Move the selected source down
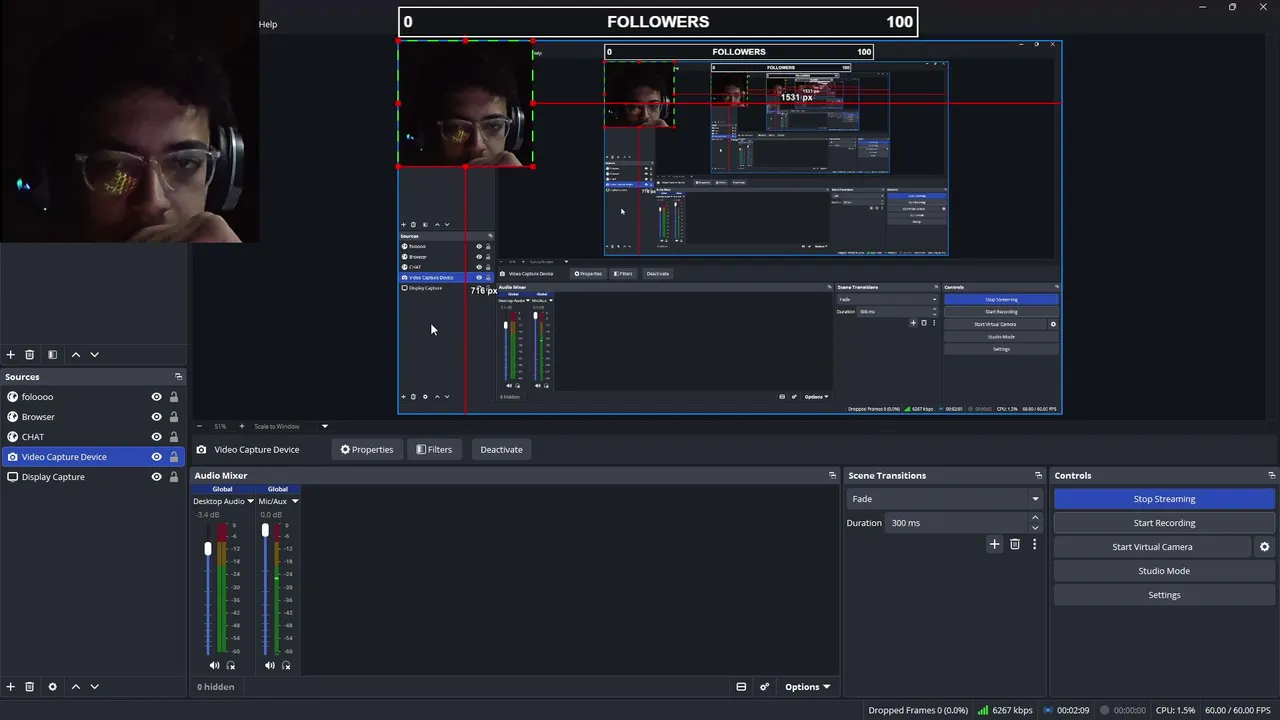1280x720 pixels. pyautogui.click(x=95, y=687)
